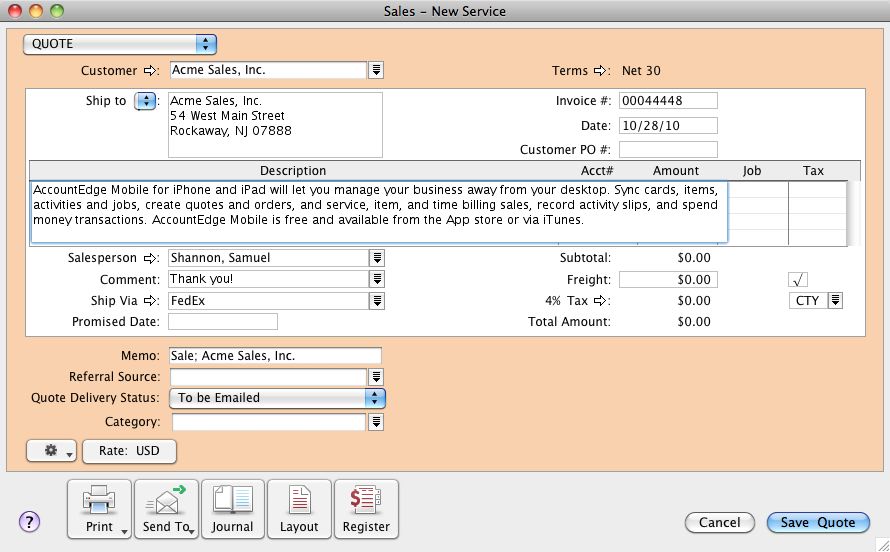Screen dimensions: 890x552
Task: Click the first Job column cell
Action: (x=757, y=189)
